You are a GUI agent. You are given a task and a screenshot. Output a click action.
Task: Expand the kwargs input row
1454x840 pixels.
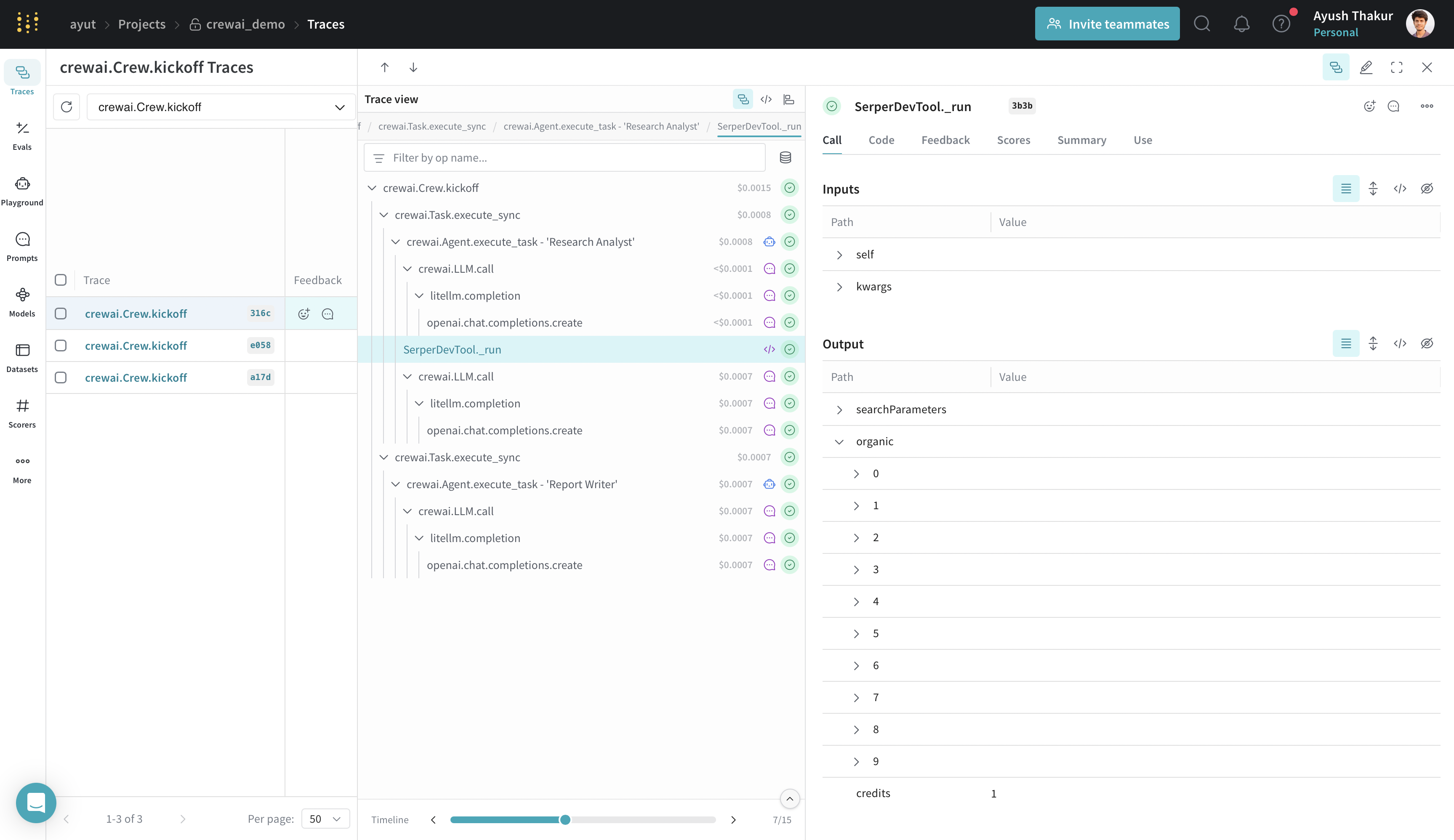point(839,287)
